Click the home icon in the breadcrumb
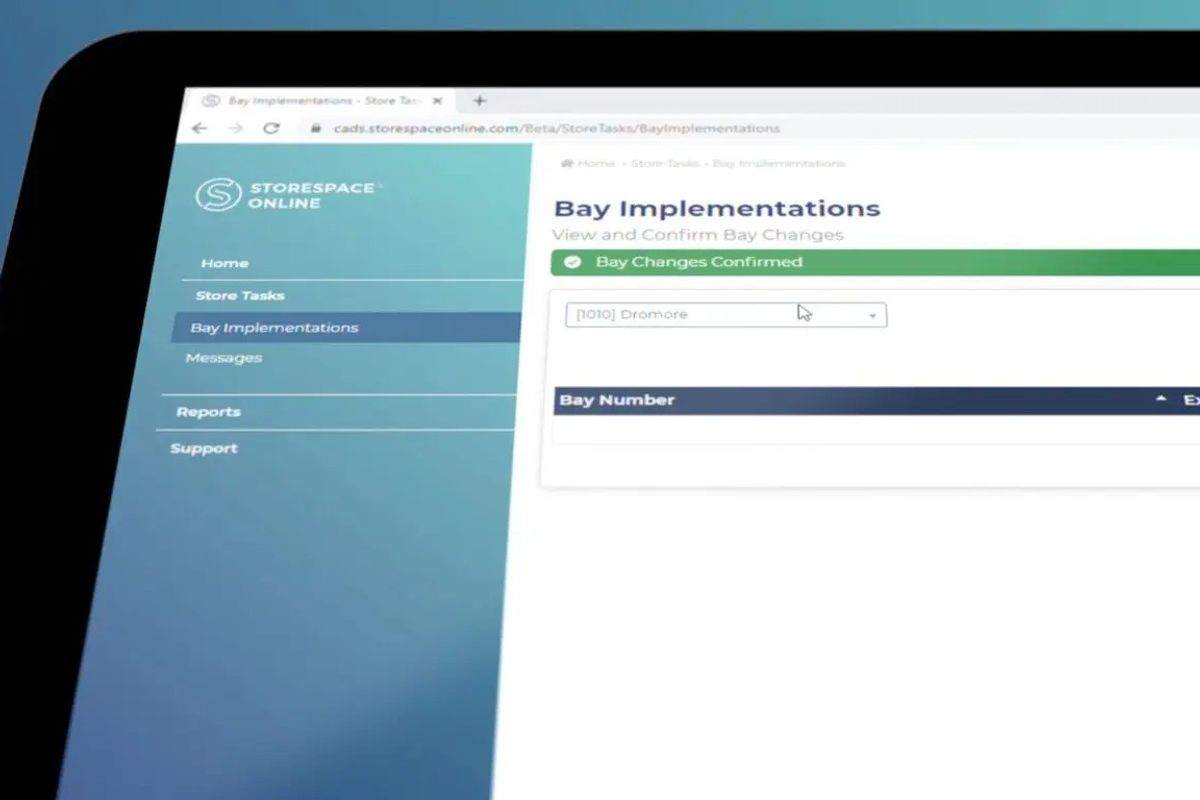This screenshot has width=1200, height=800. (566, 163)
